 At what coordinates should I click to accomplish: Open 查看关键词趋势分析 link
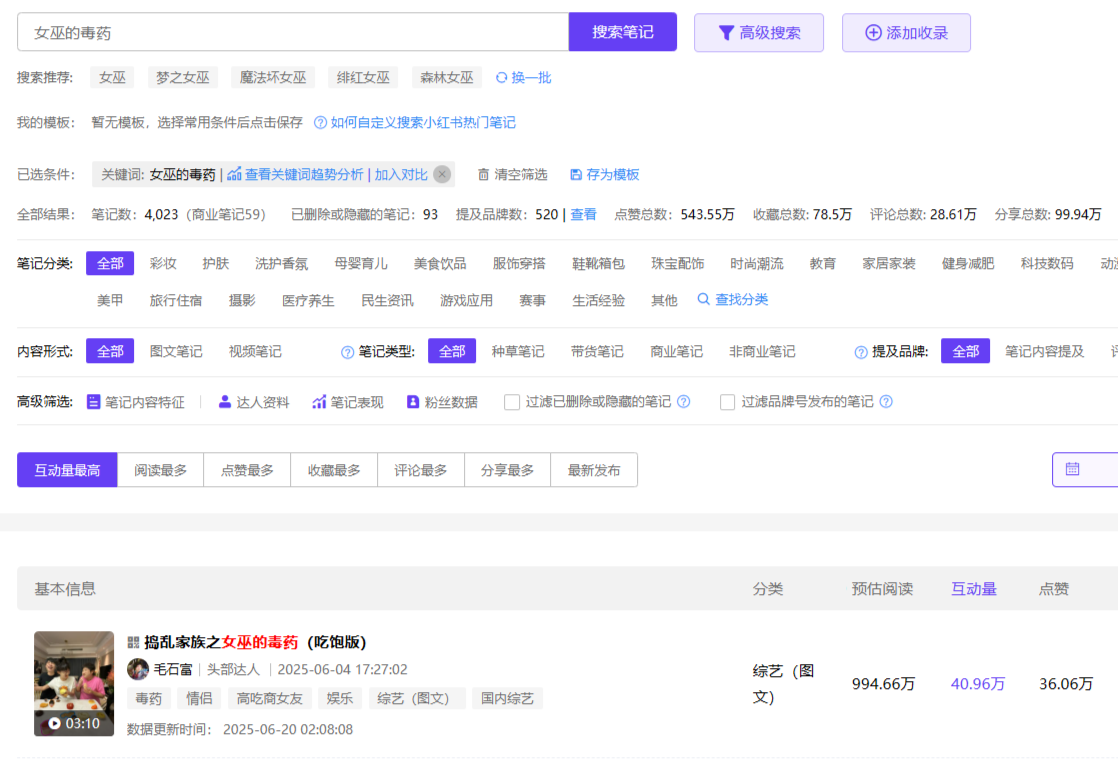[304, 175]
